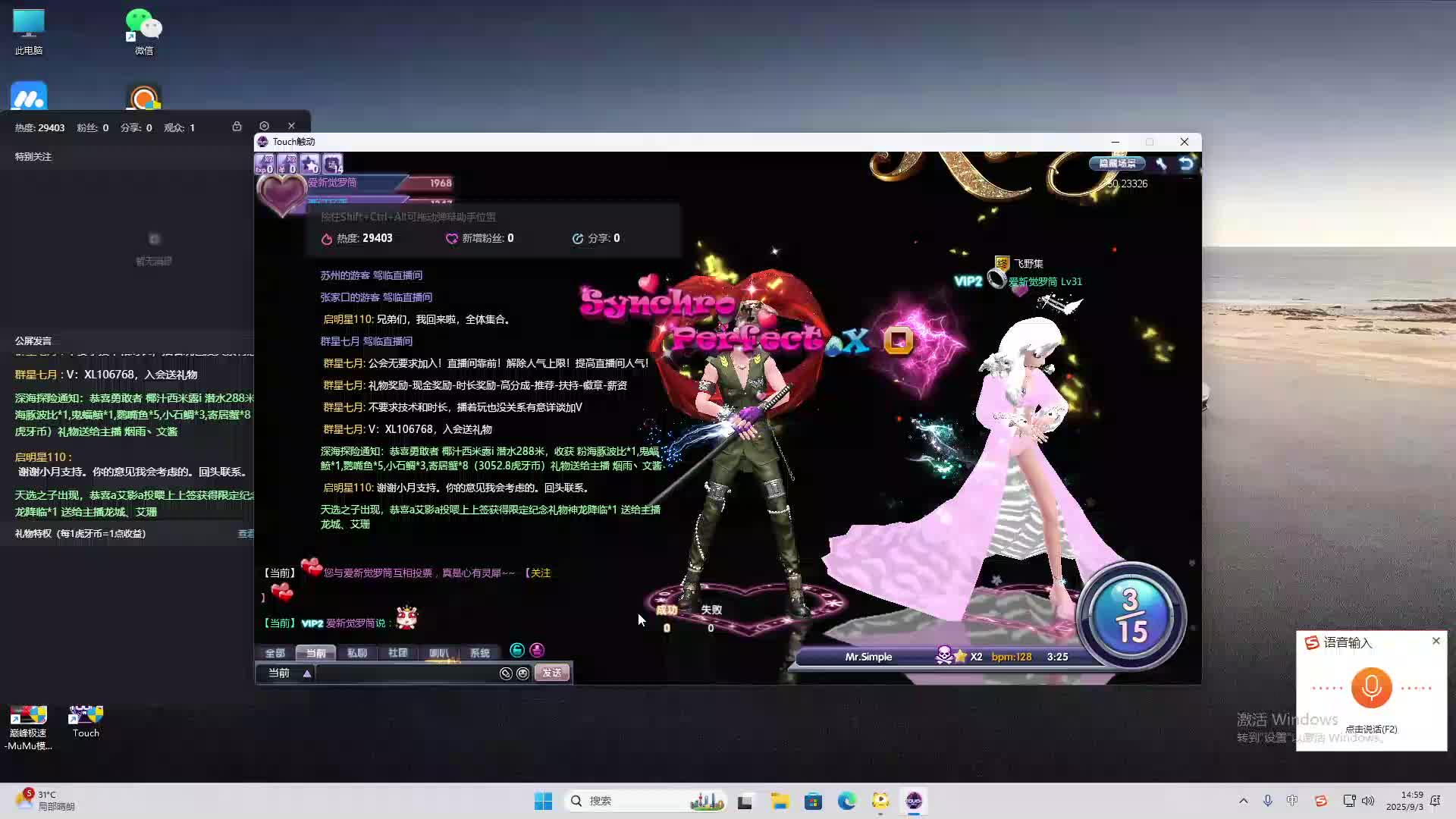Click the blue return arrow icon
This screenshot has width=1456, height=819.
(1186, 163)
